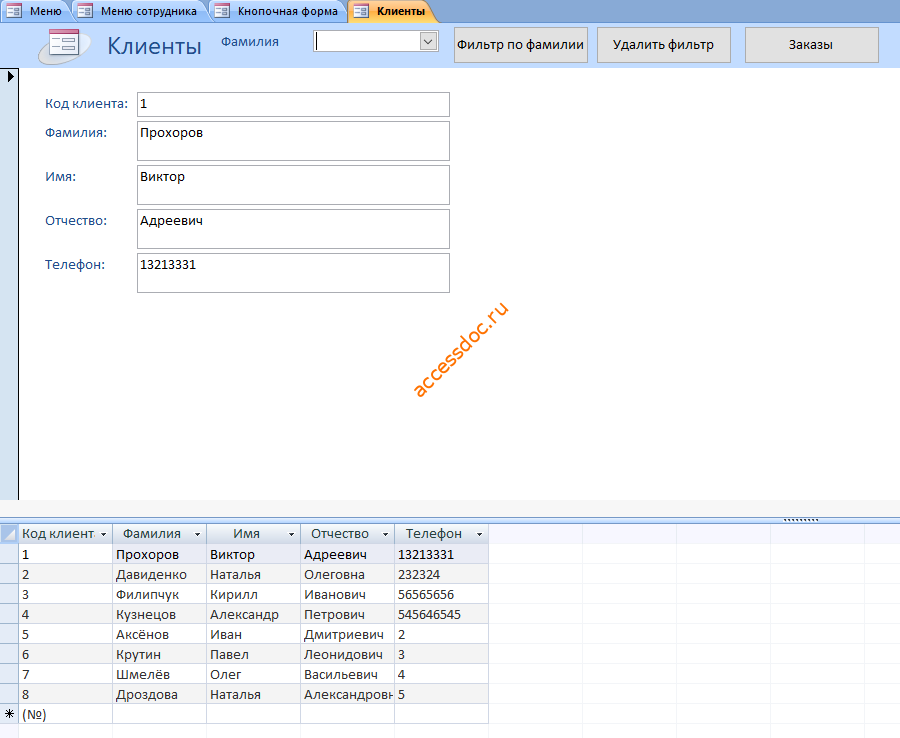The height and width of the screenshot is (738, 900).
Task: Open the Имя column filter dropdown
Action: (291, 534)
